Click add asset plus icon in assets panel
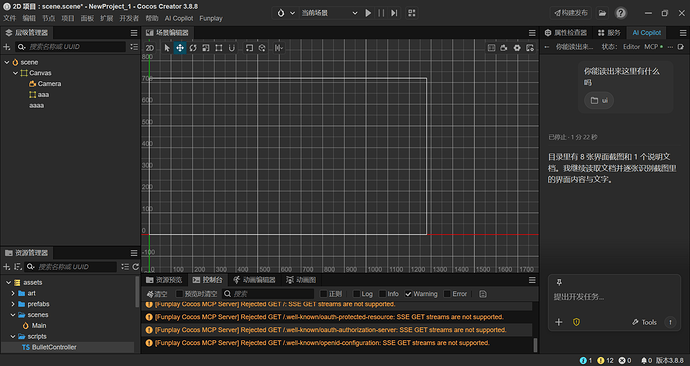The image size is (690, 366). pyautogui.click(x=7, y=267)
